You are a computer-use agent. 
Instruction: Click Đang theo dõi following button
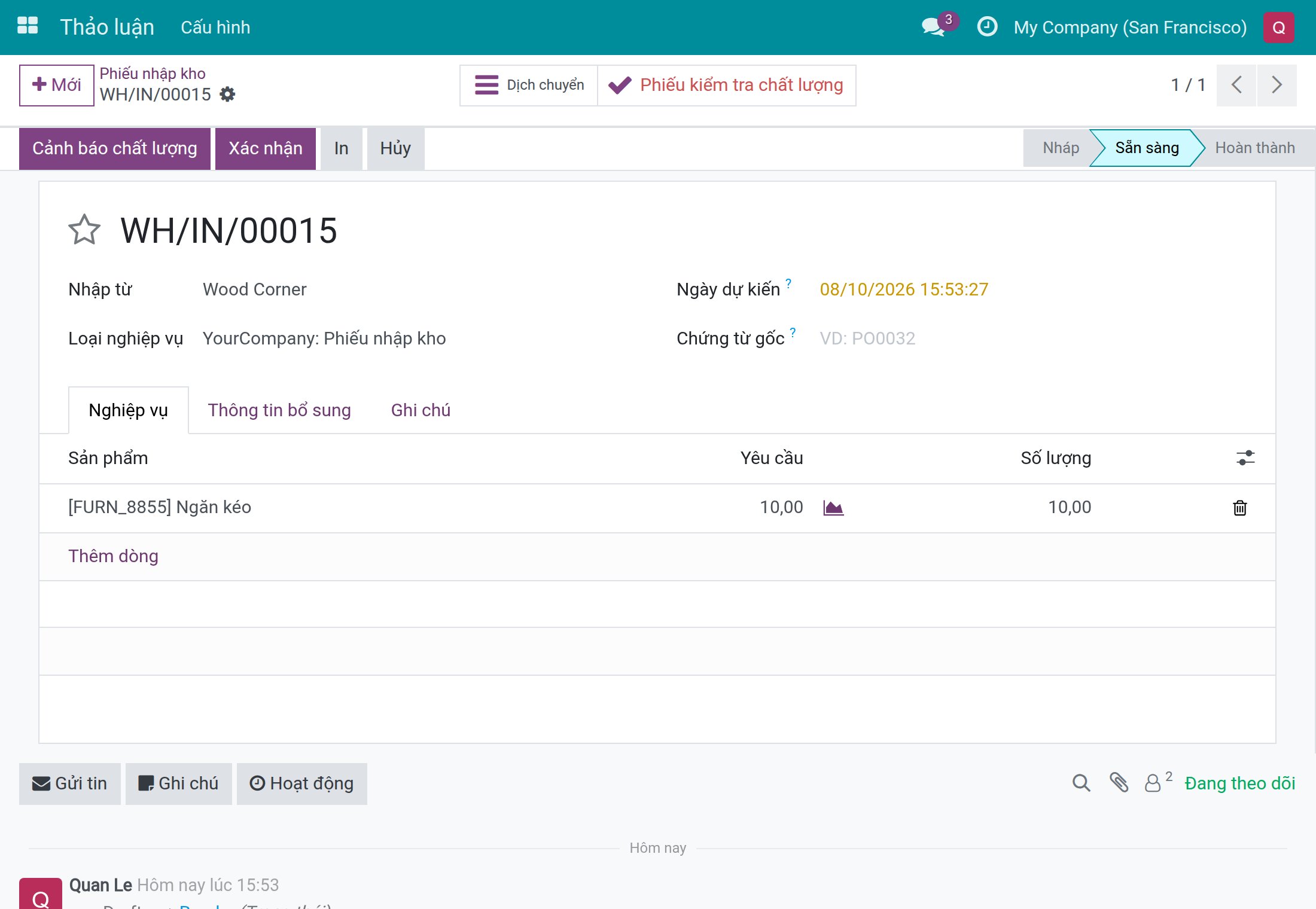(1240, 783)
